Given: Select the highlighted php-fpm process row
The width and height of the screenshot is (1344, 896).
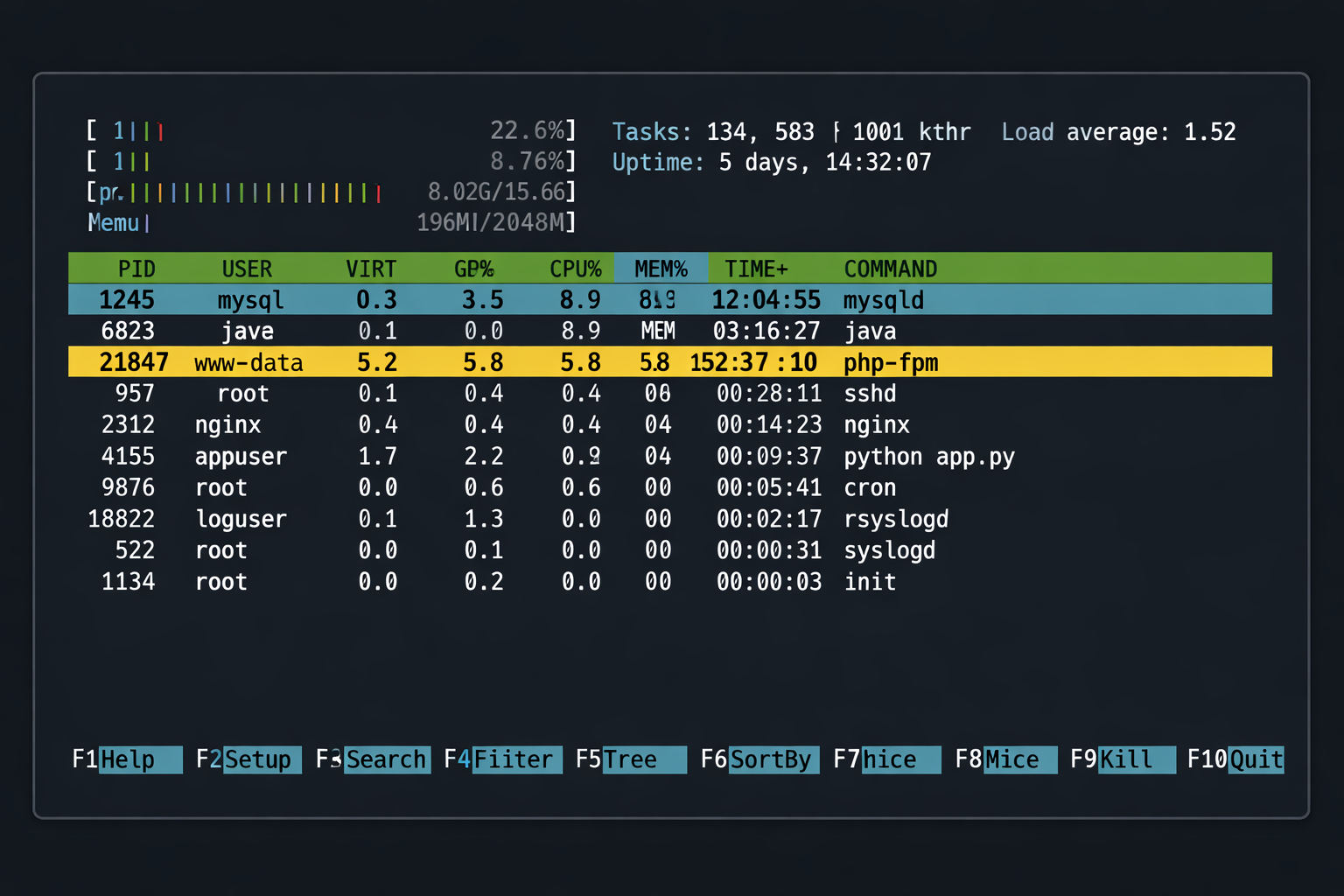Looking at the screenshot, I should click(x=669, y=362).
